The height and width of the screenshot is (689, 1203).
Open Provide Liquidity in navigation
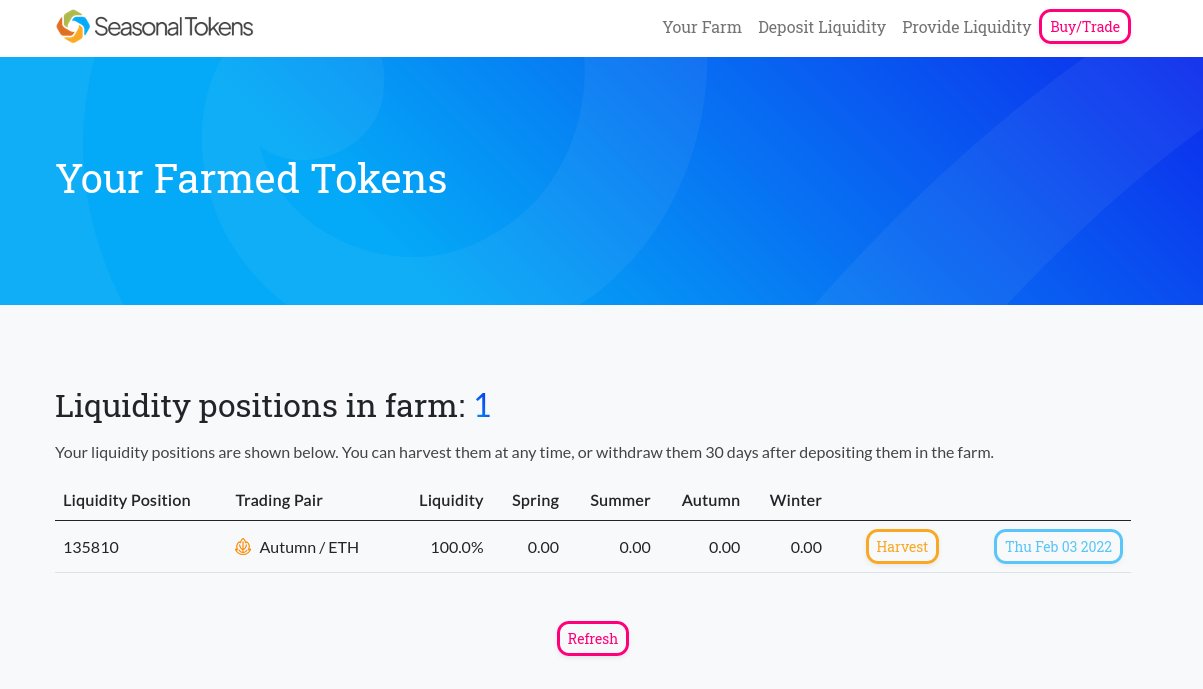pyautogui.click(x=966, y=27)
